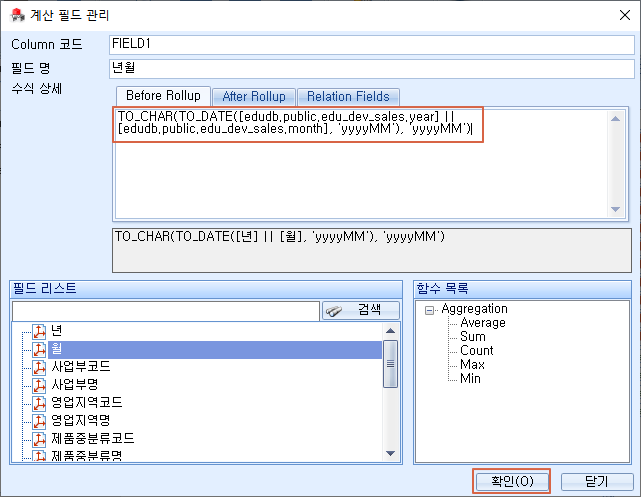Click the field icon beside 사업부명
This screenshot has width=641, height=497.
click(39, 385)
